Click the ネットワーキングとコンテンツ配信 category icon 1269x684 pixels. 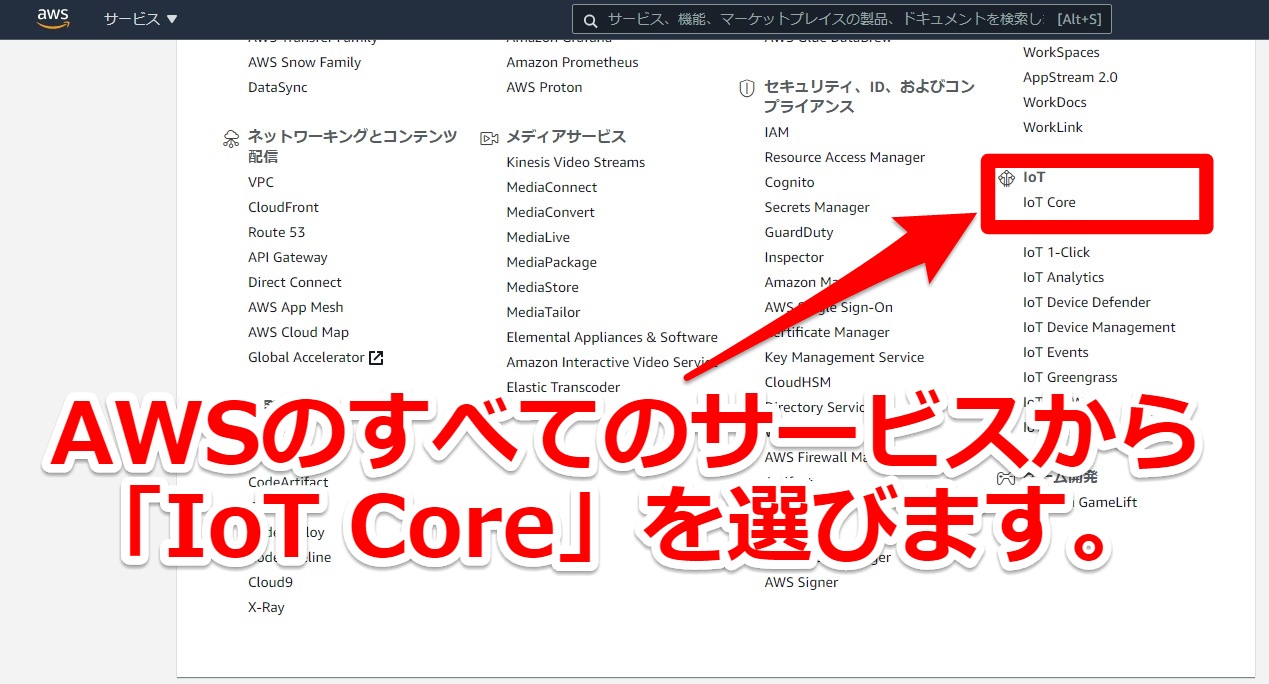tap(229, 137)
